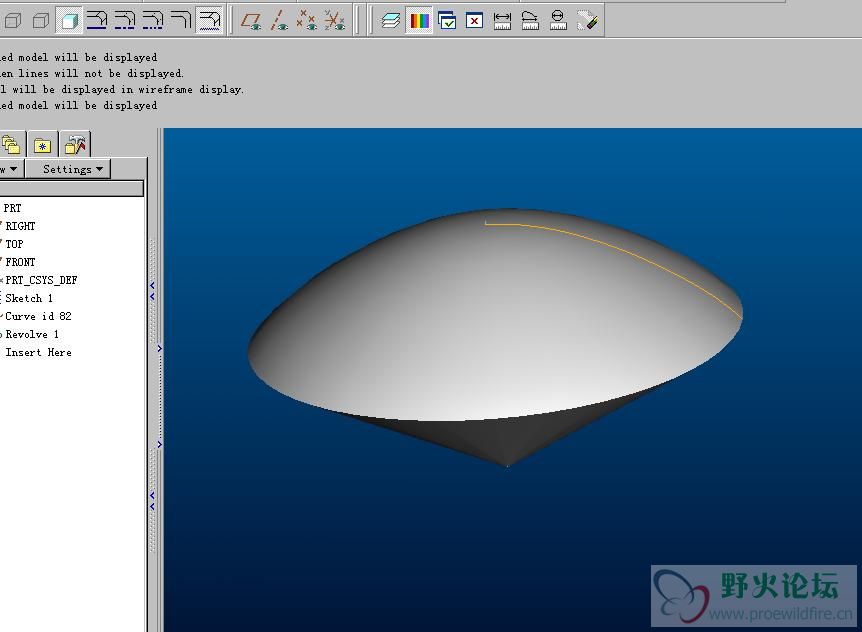The height and width of the screenshot is (632, 862).
Task: Toggle datum points display
Action: tap(307, 19)
